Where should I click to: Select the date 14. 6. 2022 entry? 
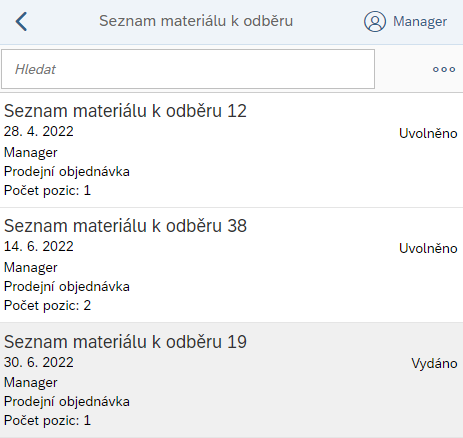pyautogui.click(x=39, y=246)
